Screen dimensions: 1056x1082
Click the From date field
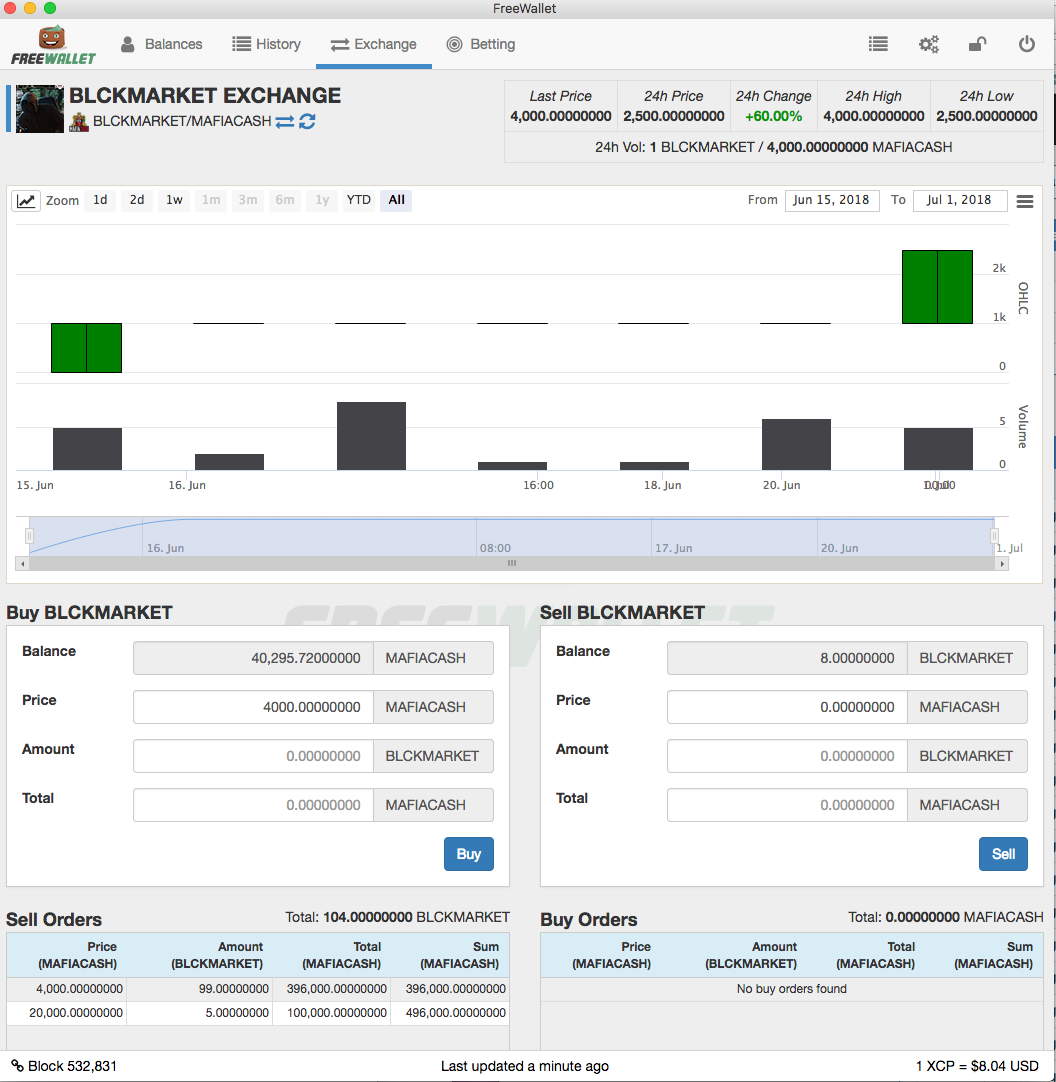pos(832,200)
